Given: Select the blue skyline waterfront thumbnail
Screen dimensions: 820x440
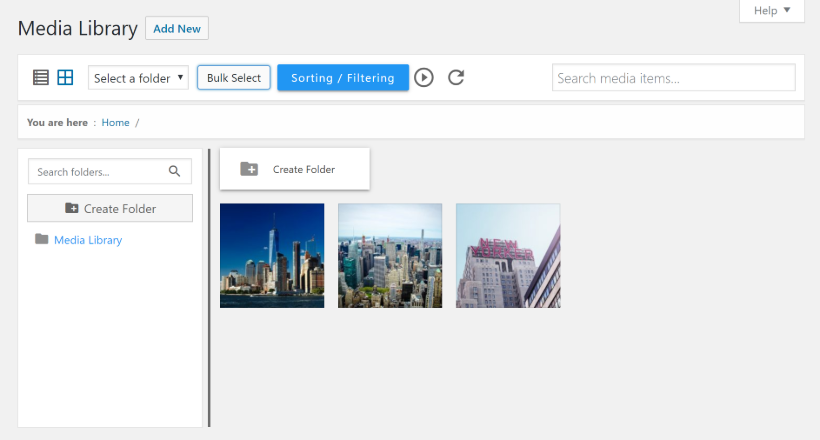Looking at the screenshot, I should coord(272,255).
